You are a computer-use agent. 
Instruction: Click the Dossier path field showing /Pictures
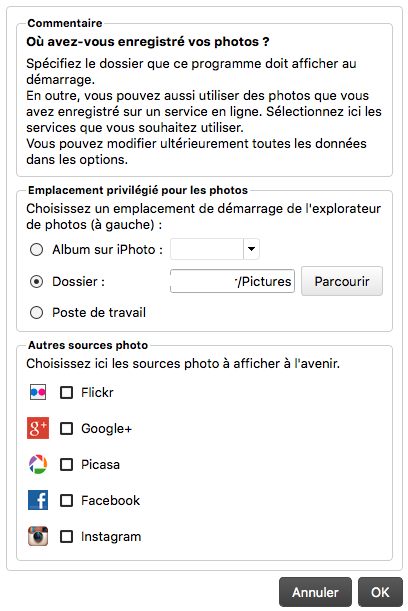pyautogui.click(x=232, y=281)
